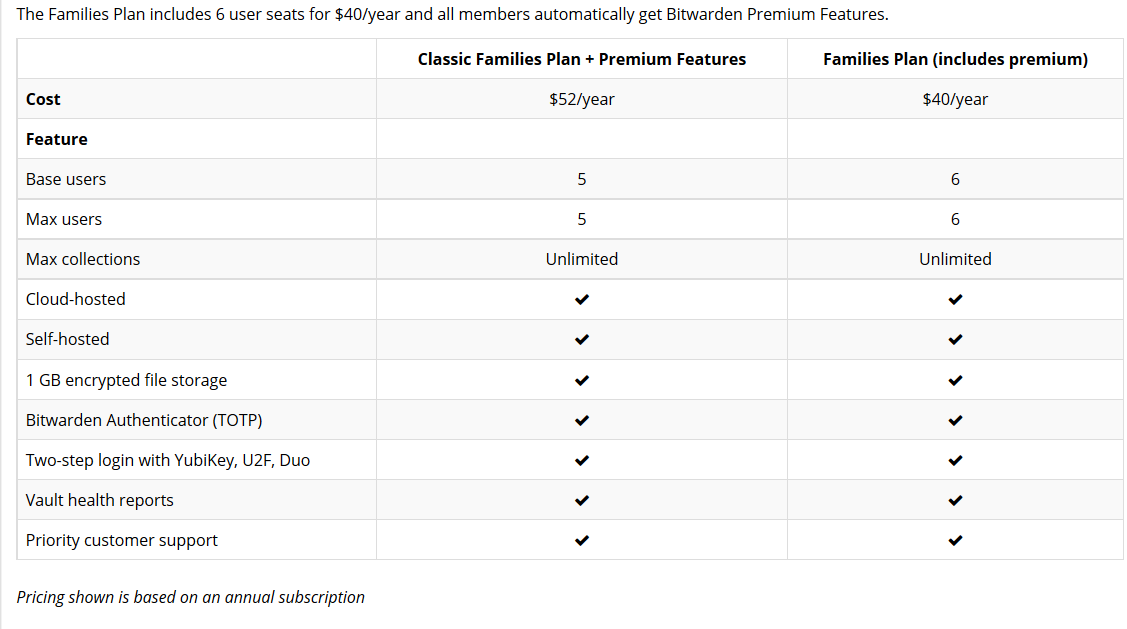1127x629 pixels.
Task: Click Cloud-hosted checkmark under Classic Families Plan
Action: (581, 299)
